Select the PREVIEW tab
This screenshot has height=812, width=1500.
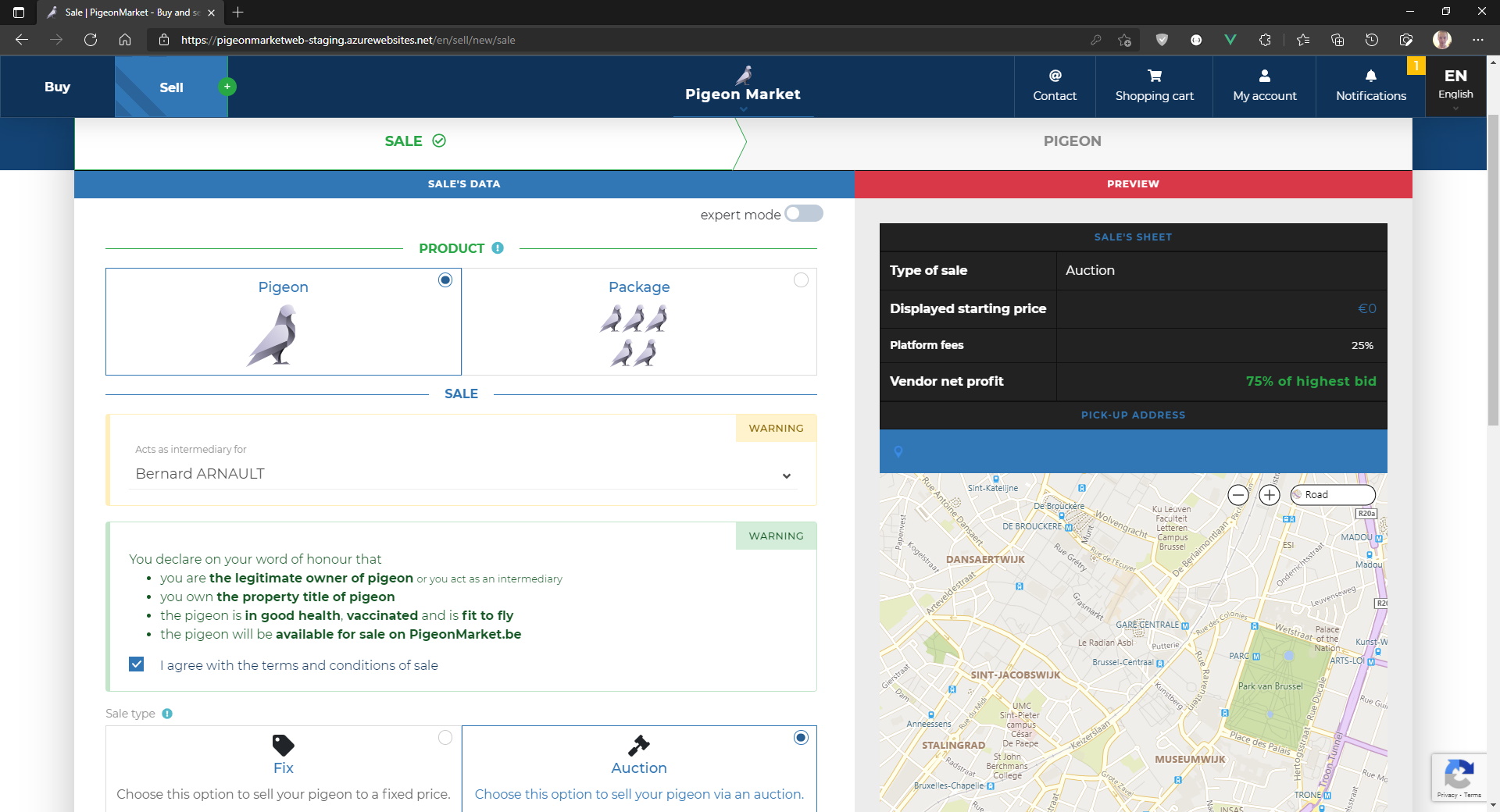click(1133, 184)
